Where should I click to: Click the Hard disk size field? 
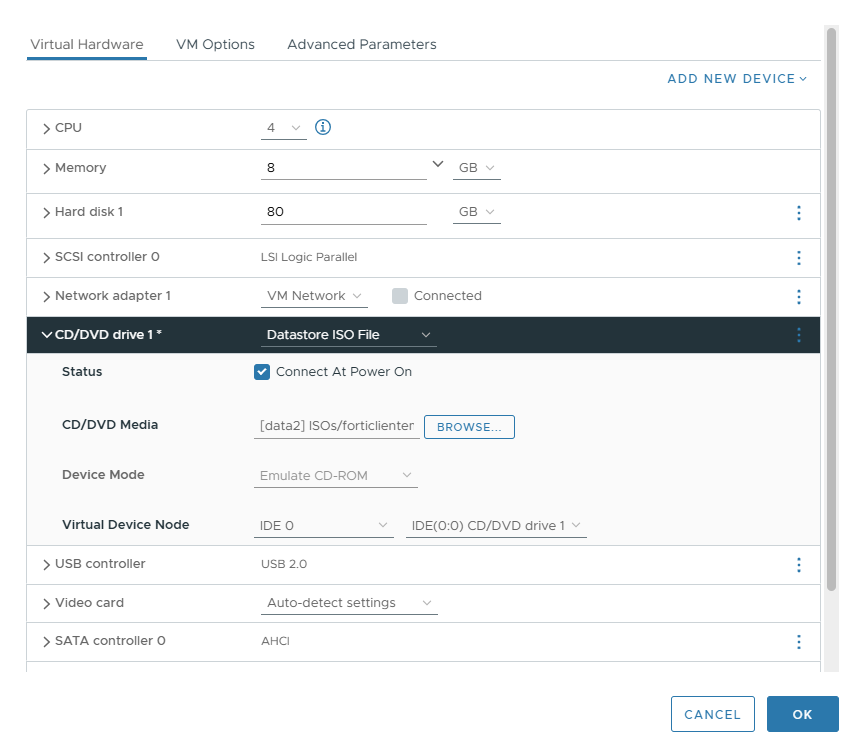[343, 212]
